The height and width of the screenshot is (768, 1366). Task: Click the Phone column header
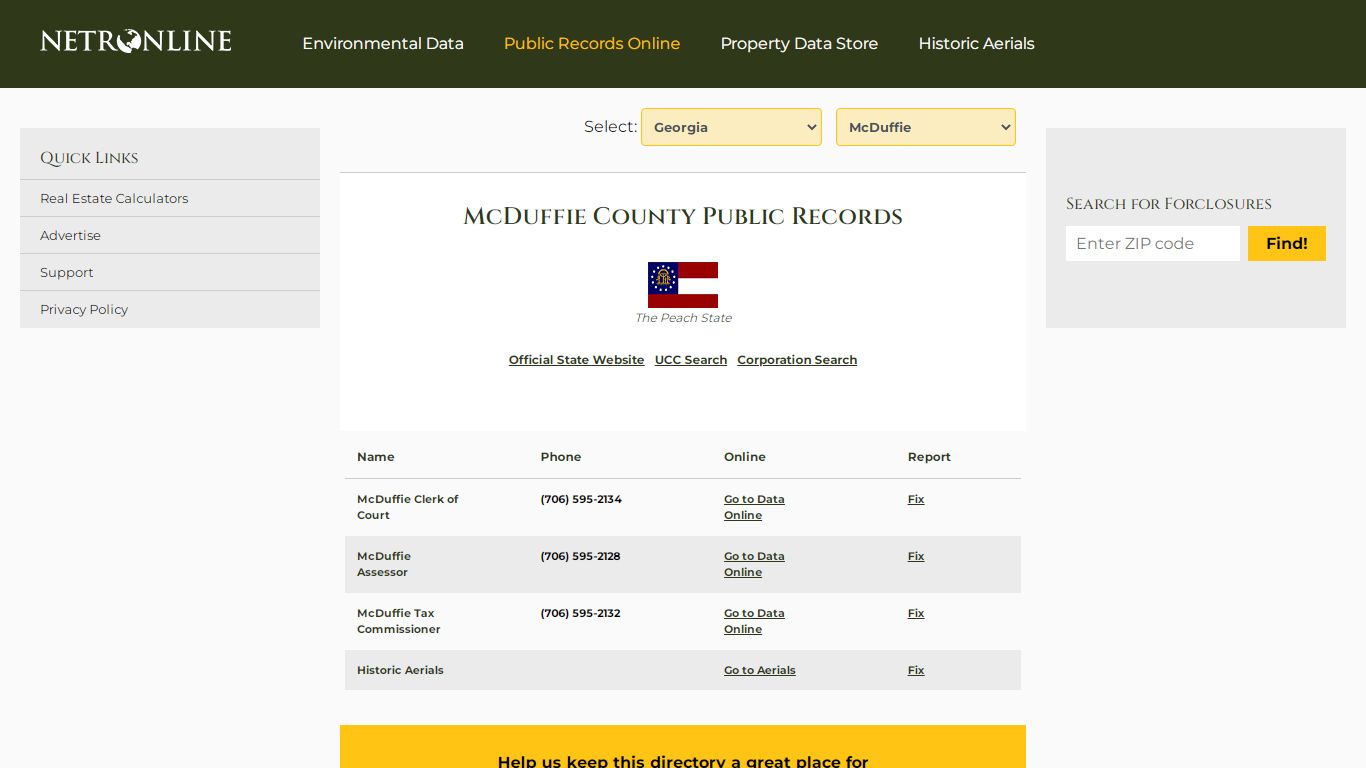pos(561,457)
